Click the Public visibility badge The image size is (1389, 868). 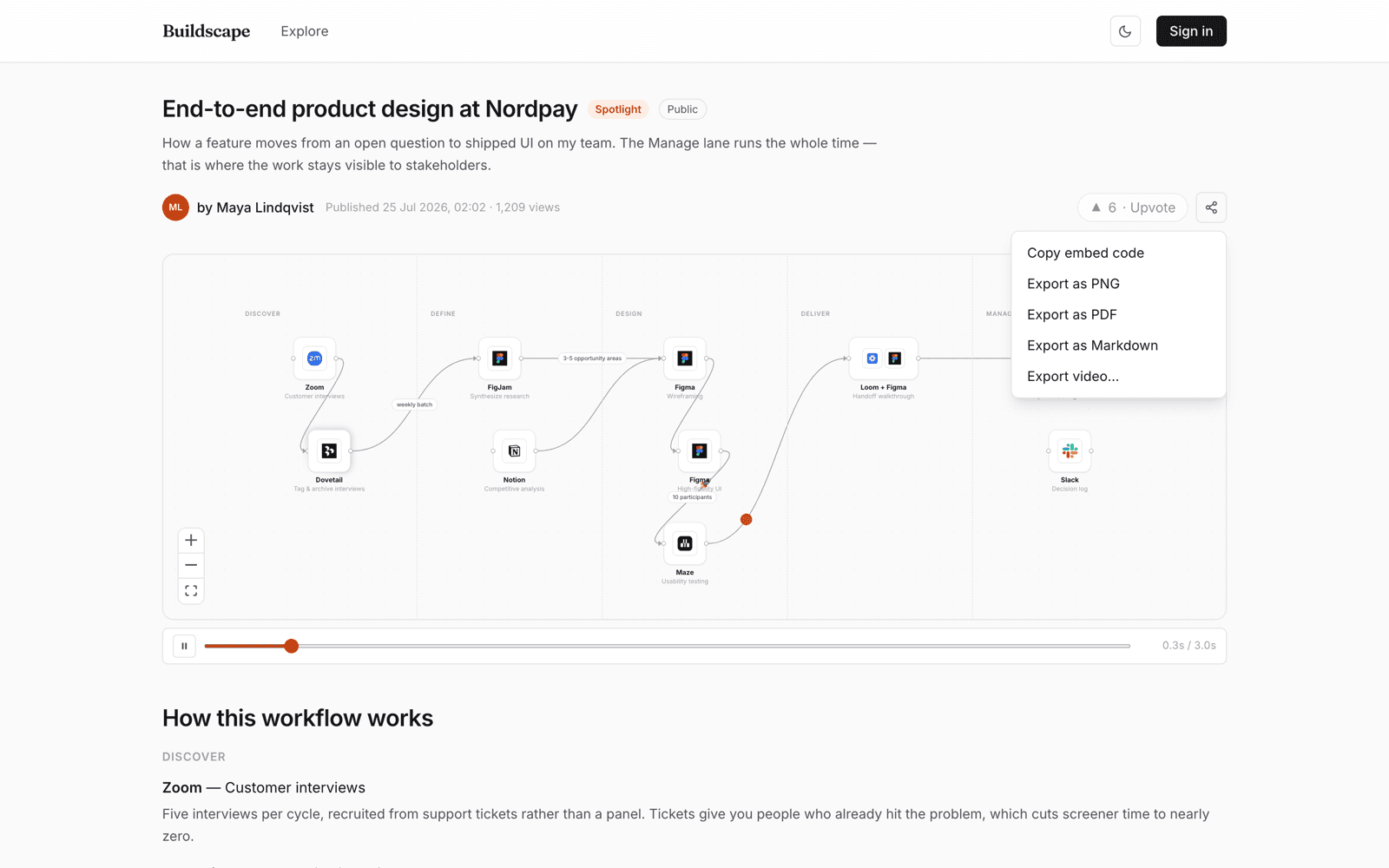682,109
